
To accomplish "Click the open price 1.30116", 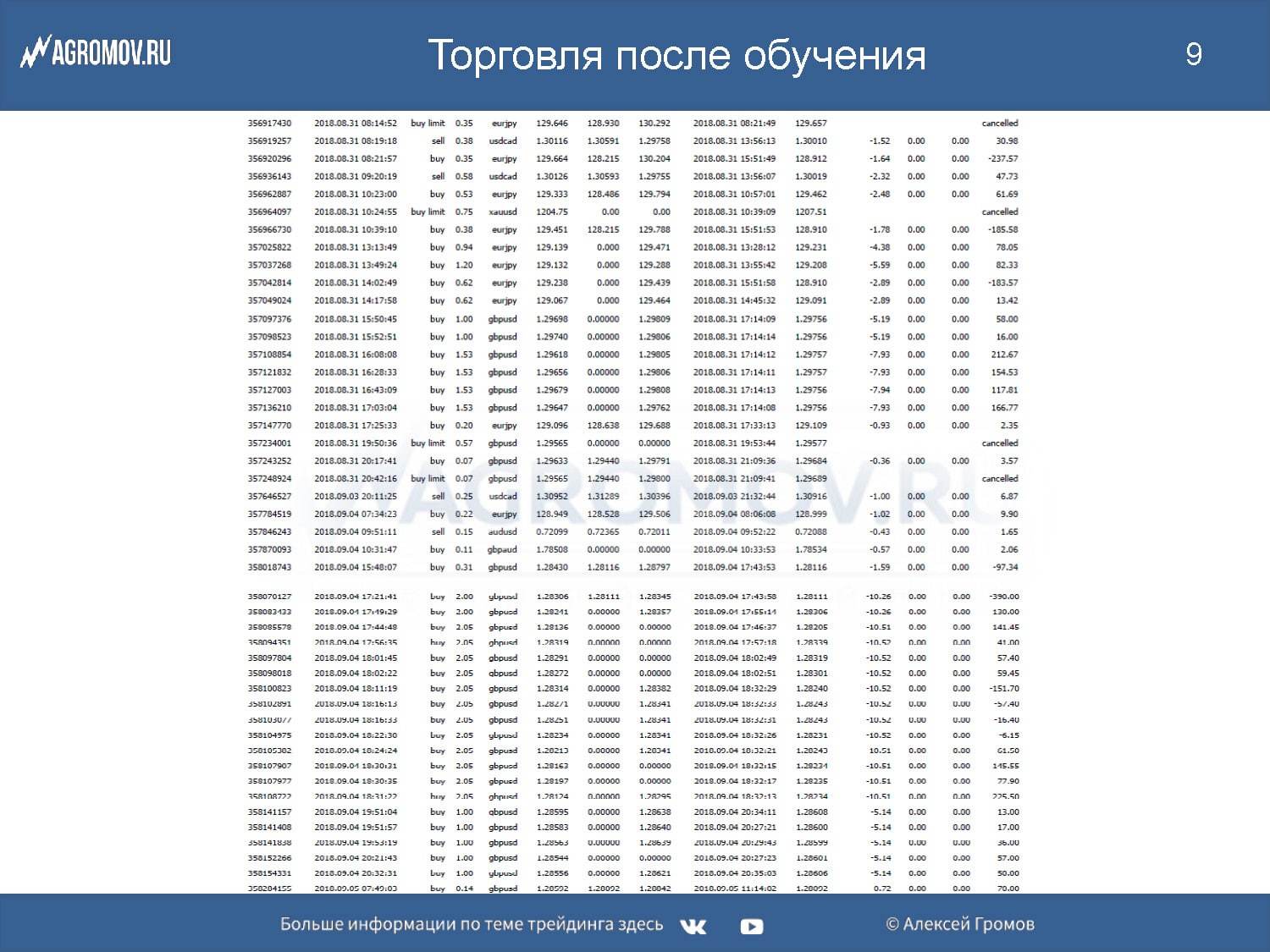I will (x=552, y=141).
